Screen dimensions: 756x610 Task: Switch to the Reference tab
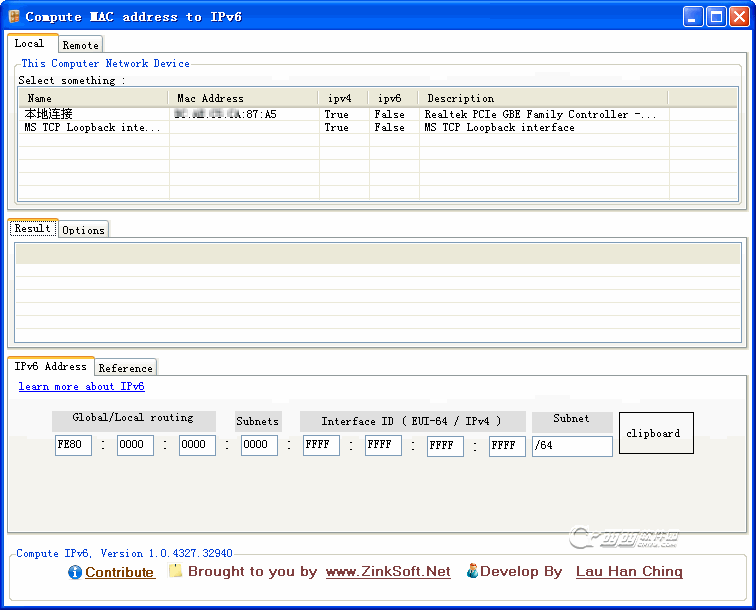[125, 368]
